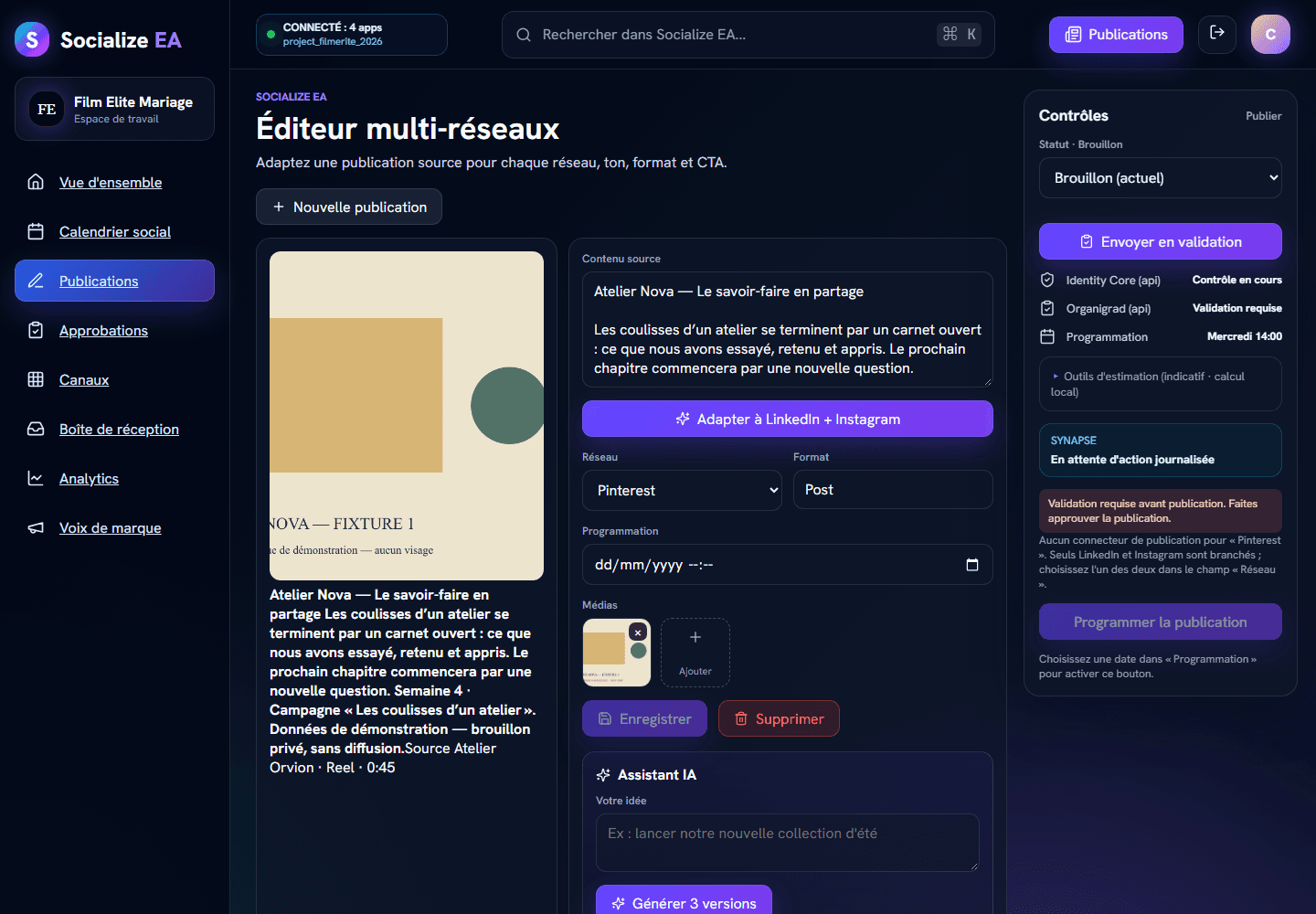Click the Supprimer button
This screenshot has height=914, width=1316.
[x=779, y=718]
